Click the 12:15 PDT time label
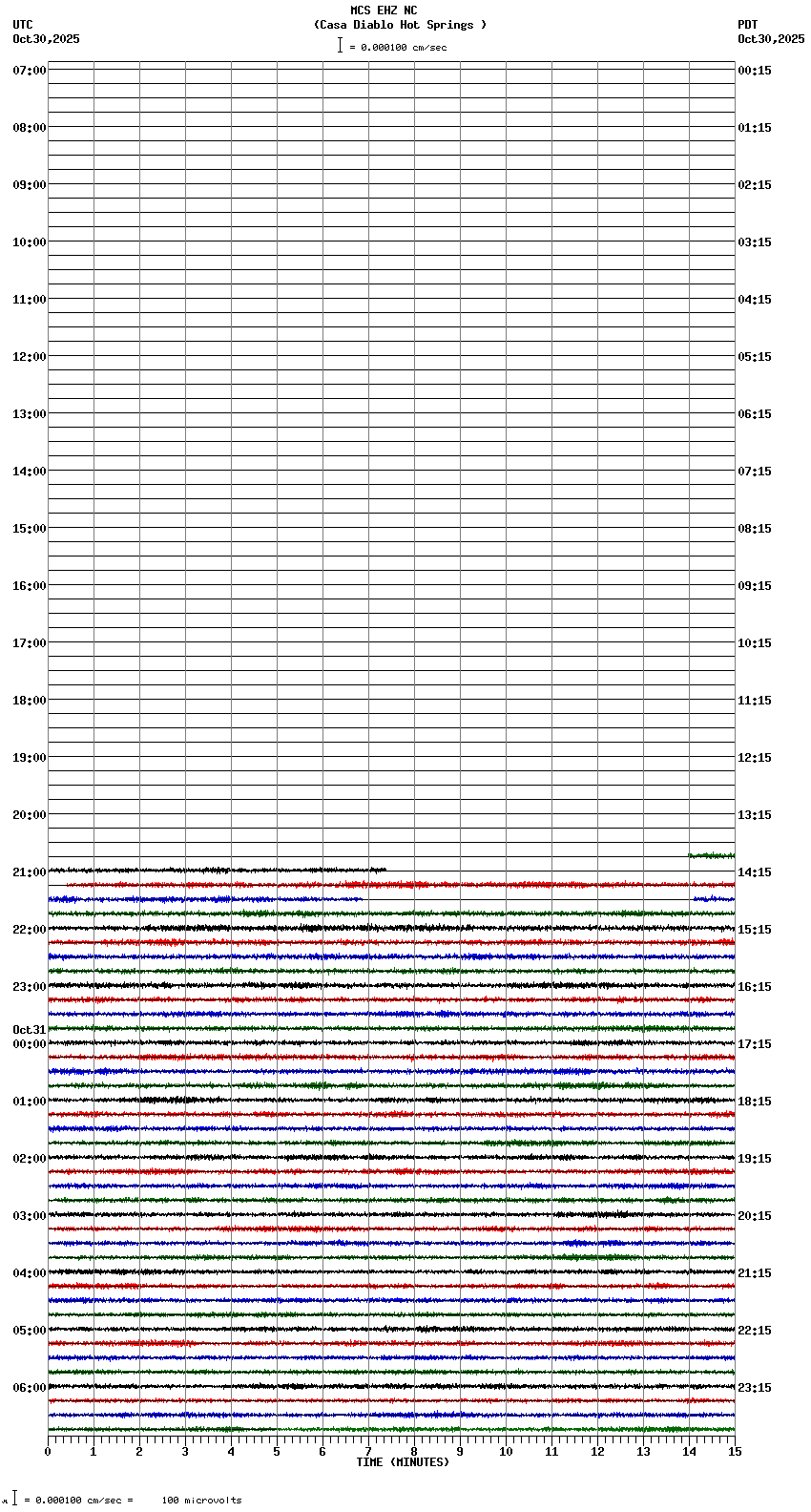This screenshot has width=811, height=1512. coord(755,758)
